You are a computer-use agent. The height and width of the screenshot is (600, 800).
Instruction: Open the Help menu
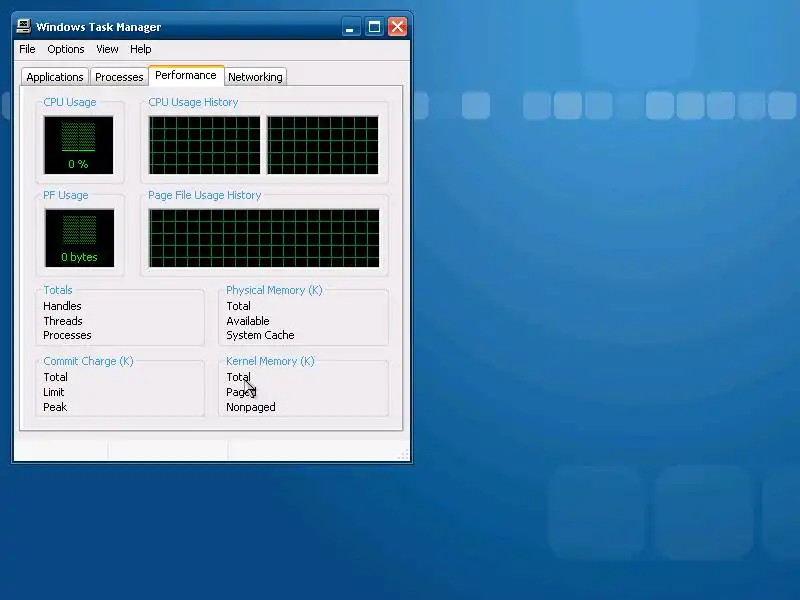point(141,49)
